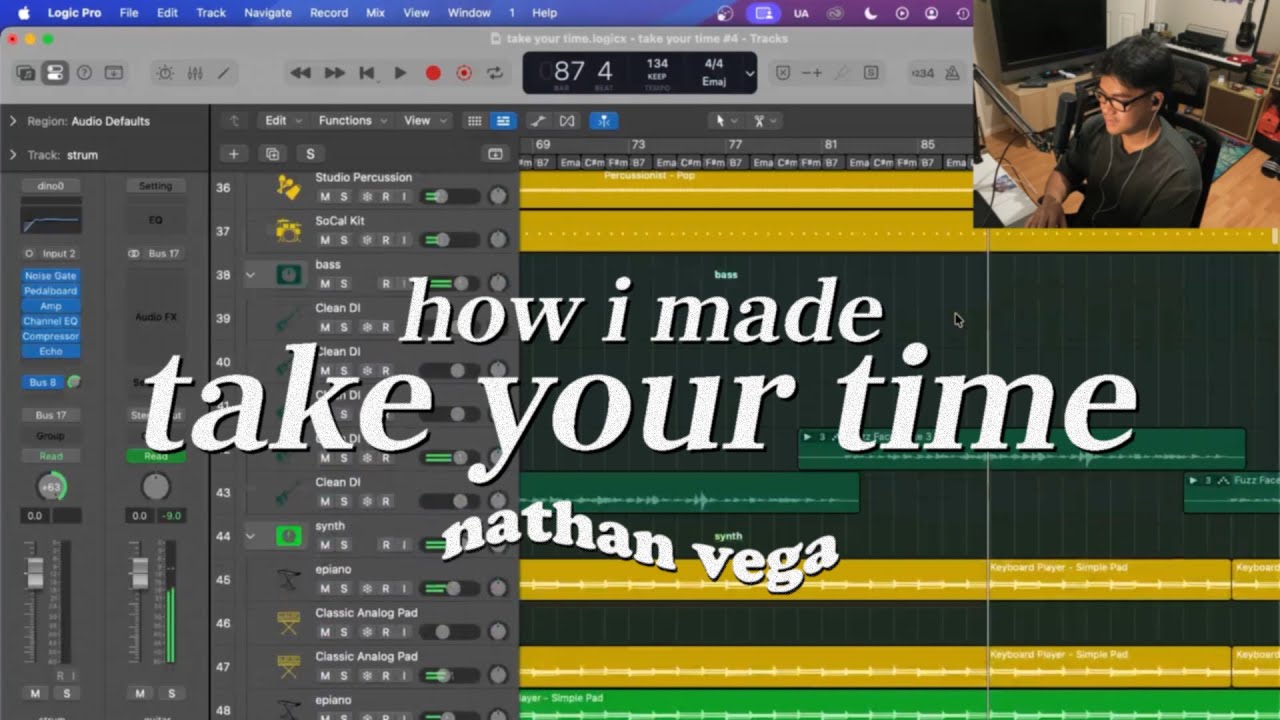Screen dimensions: 1280x720
Task: Click the Duplicate Track icon
Action: [x=272, y=154]
